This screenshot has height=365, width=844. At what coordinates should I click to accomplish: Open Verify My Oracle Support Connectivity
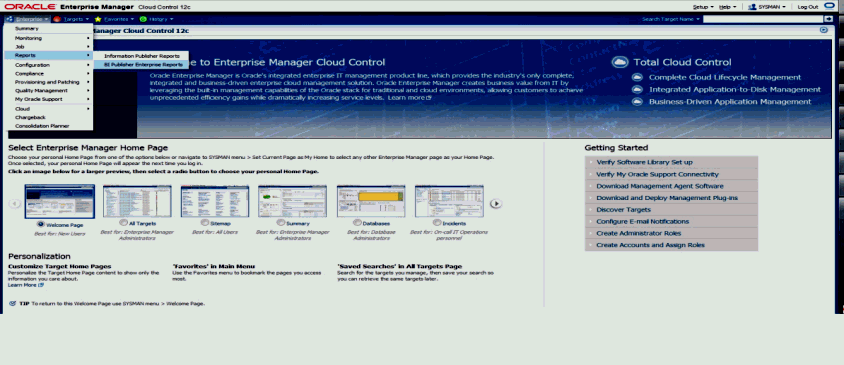pos(657,174)
